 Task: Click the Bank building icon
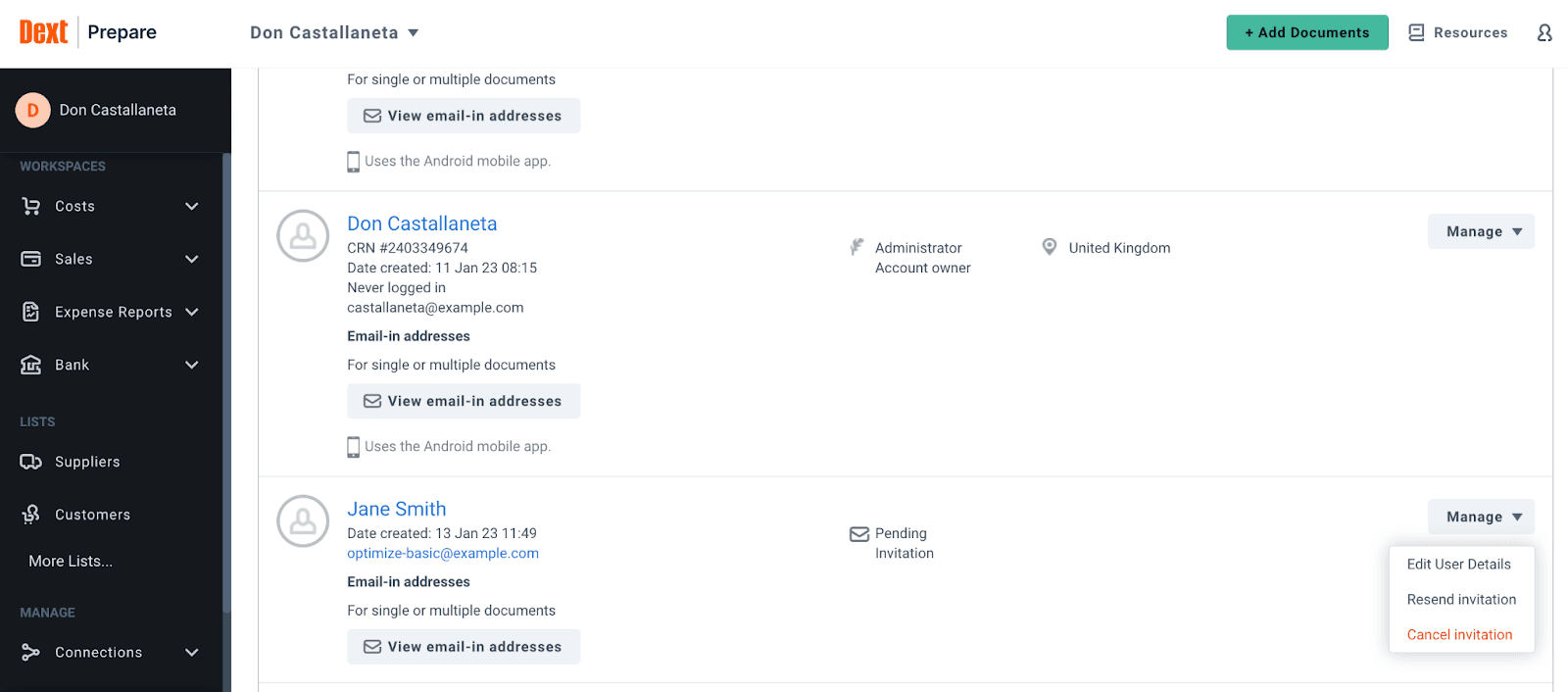tap(31, 365)
